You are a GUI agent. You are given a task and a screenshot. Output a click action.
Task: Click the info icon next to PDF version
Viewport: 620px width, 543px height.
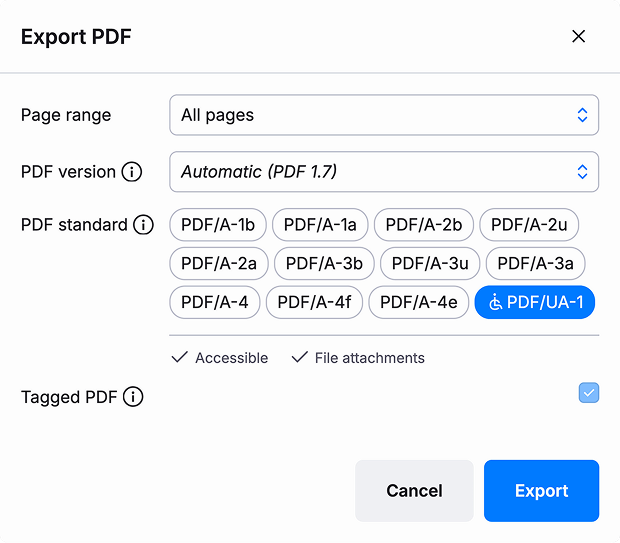click(132, 172)
